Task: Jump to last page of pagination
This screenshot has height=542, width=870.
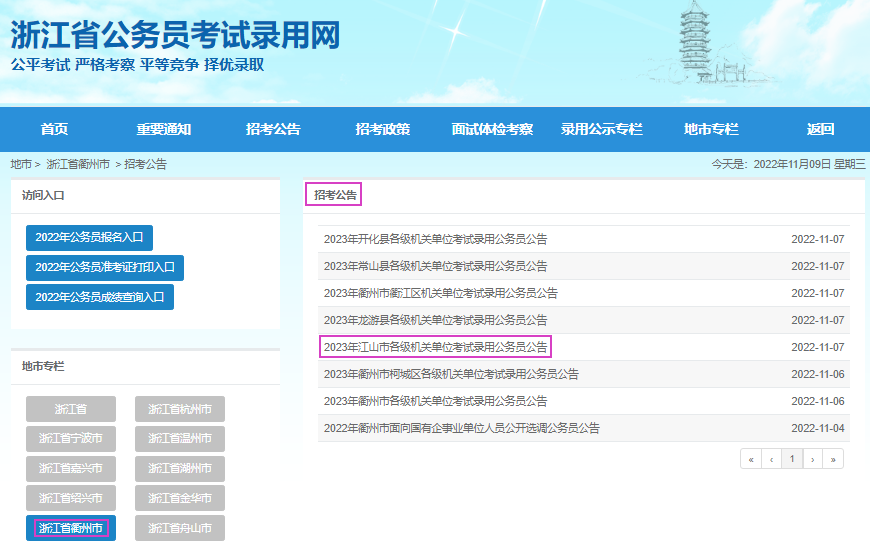Action: point(833,459)
